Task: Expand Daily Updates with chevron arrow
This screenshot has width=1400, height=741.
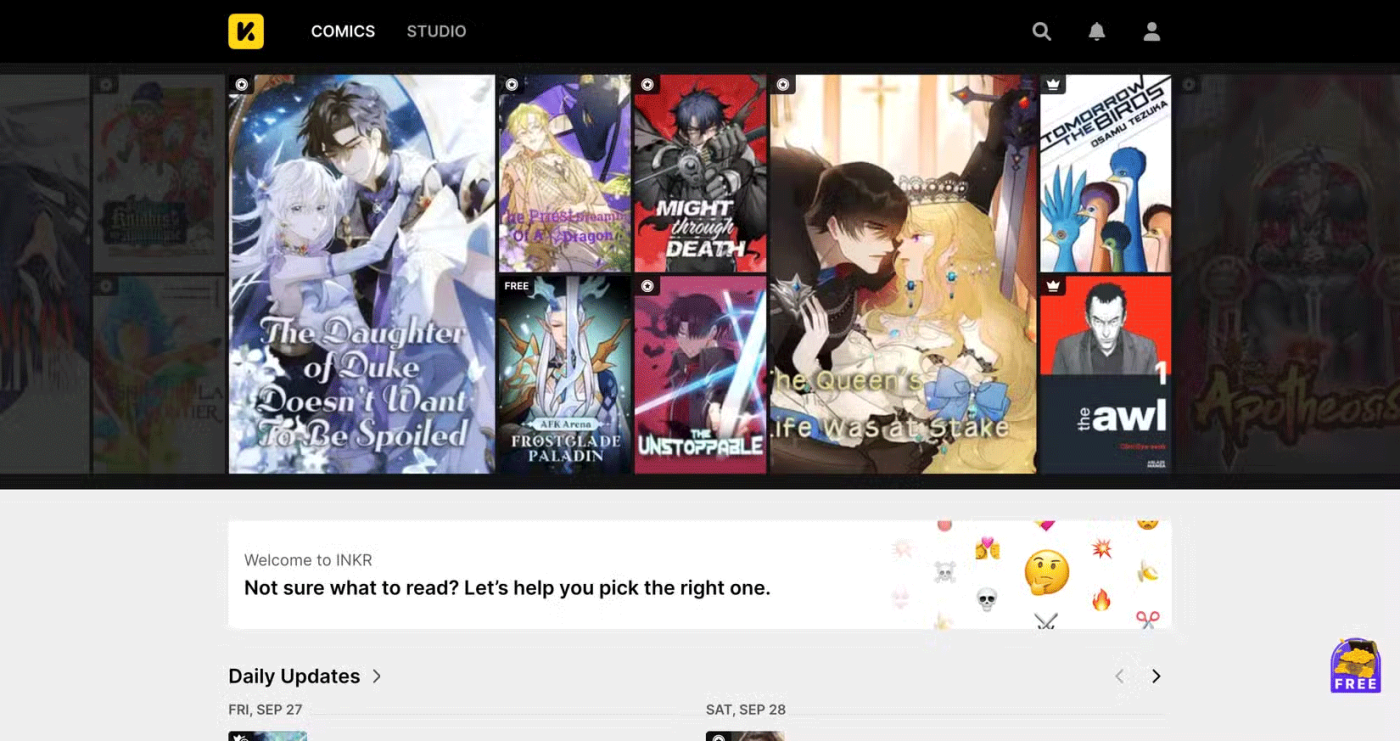Action: [x=377, y=676]
